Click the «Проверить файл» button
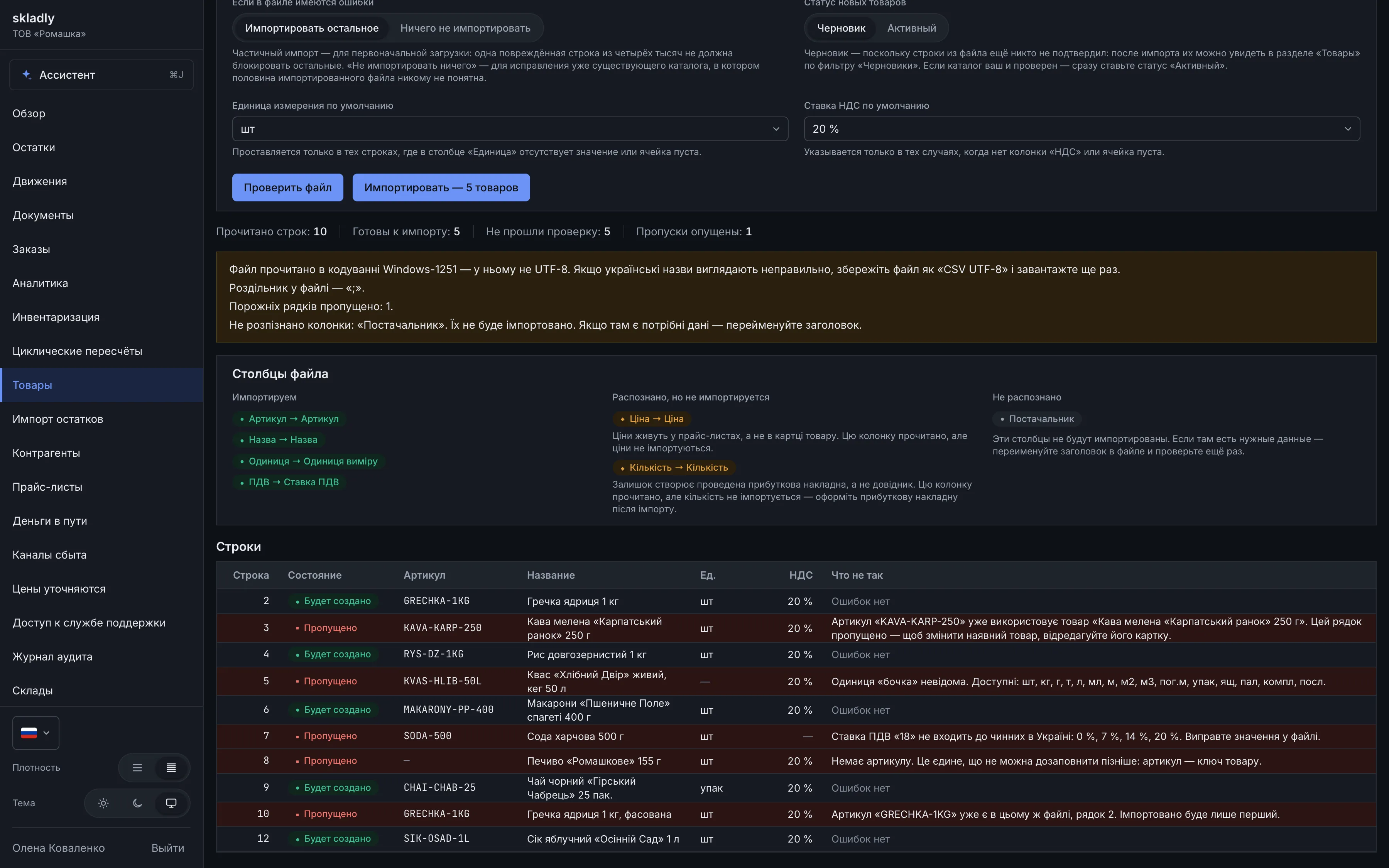The width and height of the screenshot is (1389, 868). pyautogui.click(x=287, y=188)
